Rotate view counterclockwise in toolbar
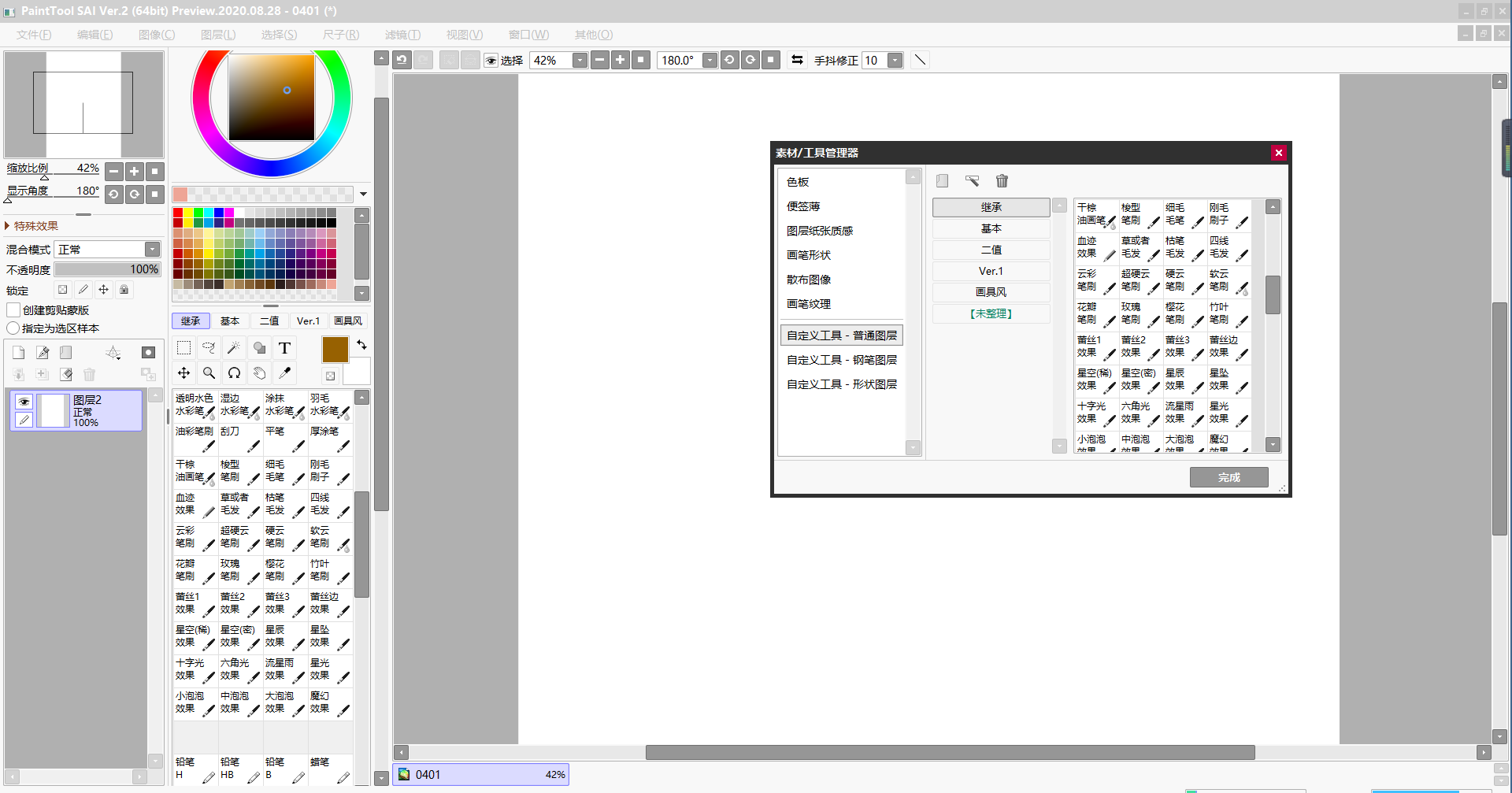 pyautogui.click(x=729, y=60)
